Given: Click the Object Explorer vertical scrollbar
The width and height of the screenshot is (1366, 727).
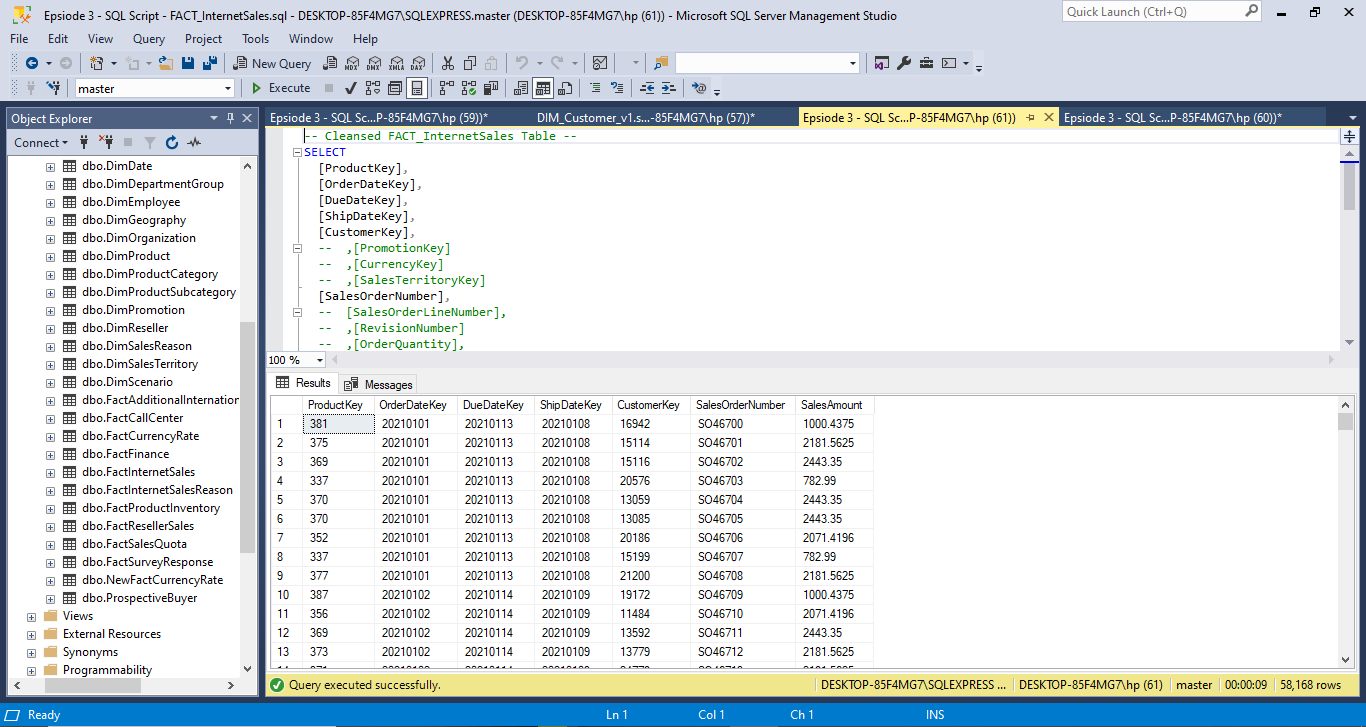Looking at the screenshot, I should tap(248, 417).
